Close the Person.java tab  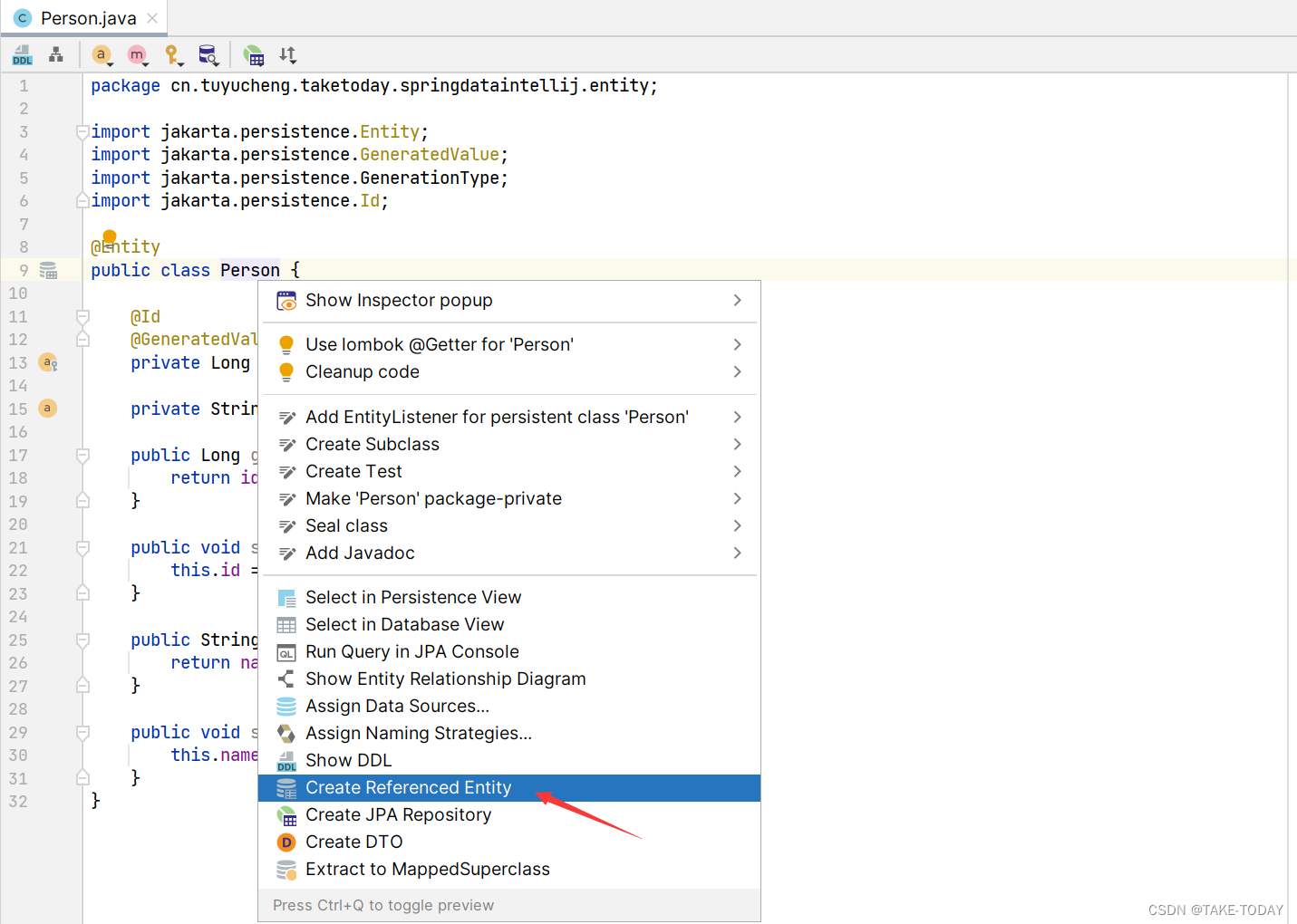tap(152, 18)
